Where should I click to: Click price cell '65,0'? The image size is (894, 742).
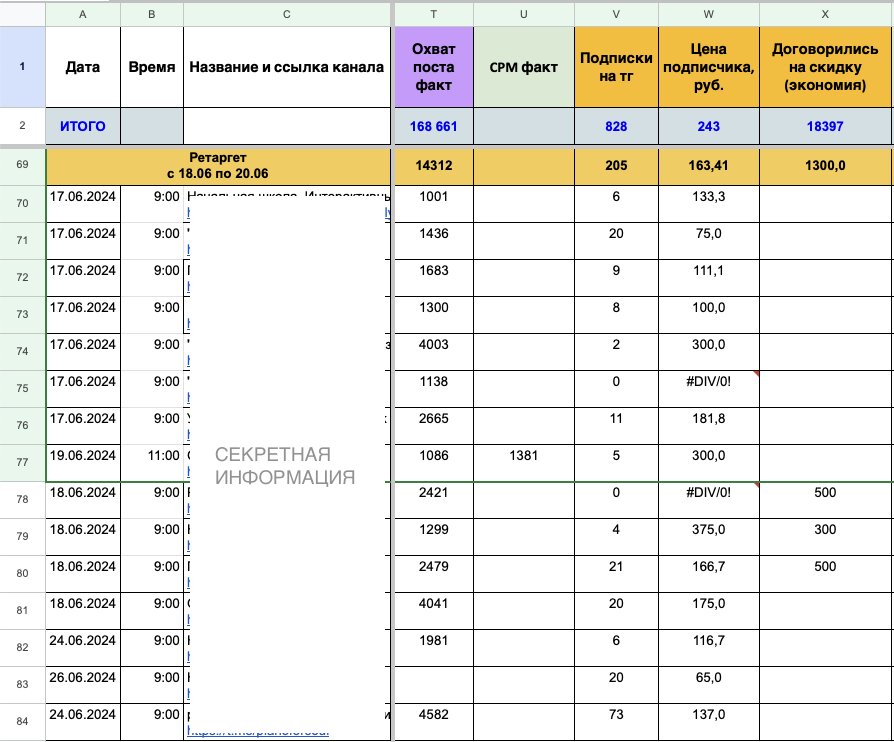[x=709, y=685]
